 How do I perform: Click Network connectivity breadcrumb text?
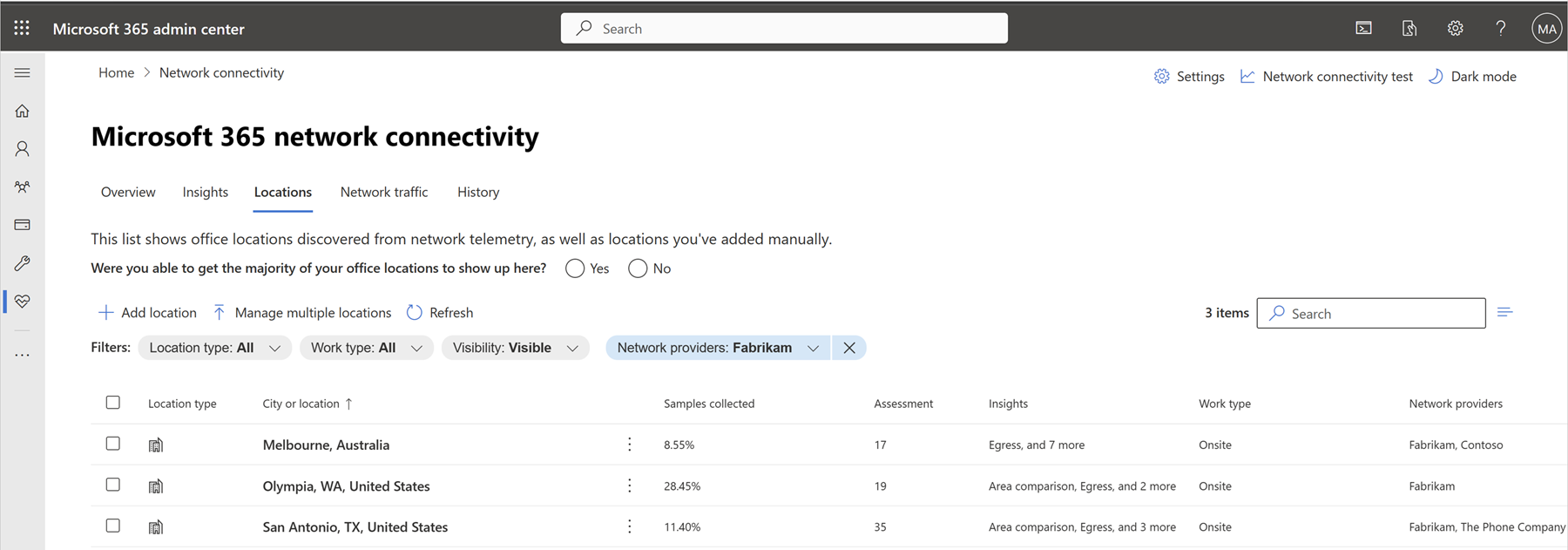[221, 72]
